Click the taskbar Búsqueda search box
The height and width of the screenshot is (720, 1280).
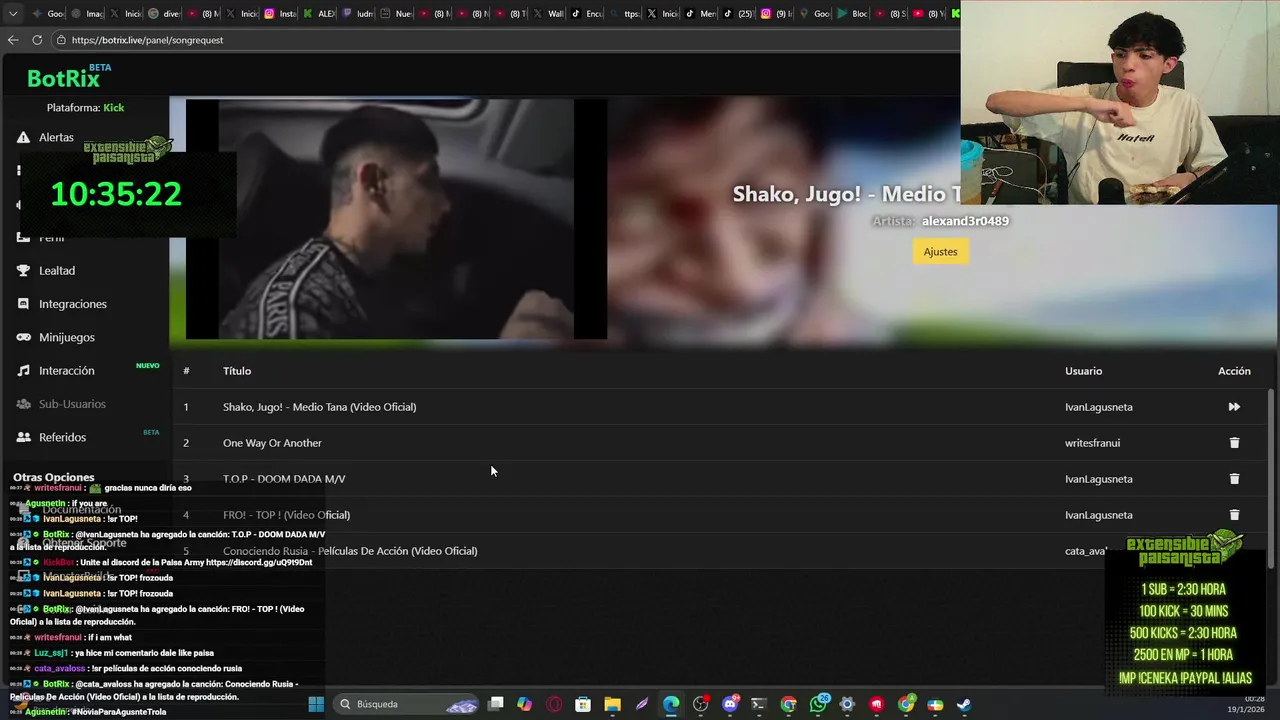[x=406, y=704]
